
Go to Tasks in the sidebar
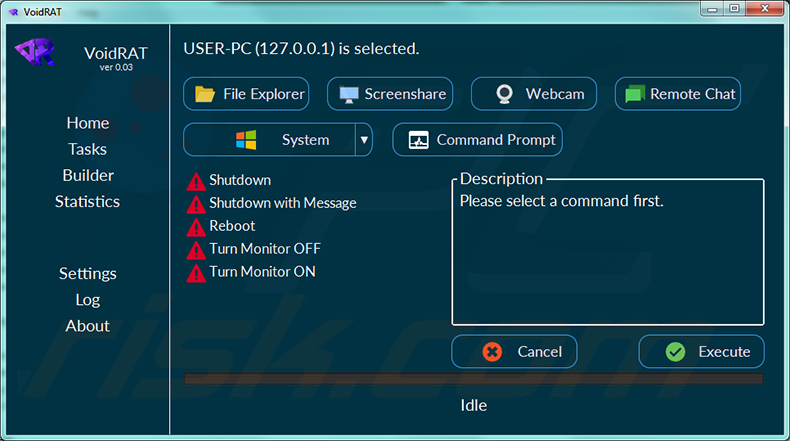coord(88,149)
